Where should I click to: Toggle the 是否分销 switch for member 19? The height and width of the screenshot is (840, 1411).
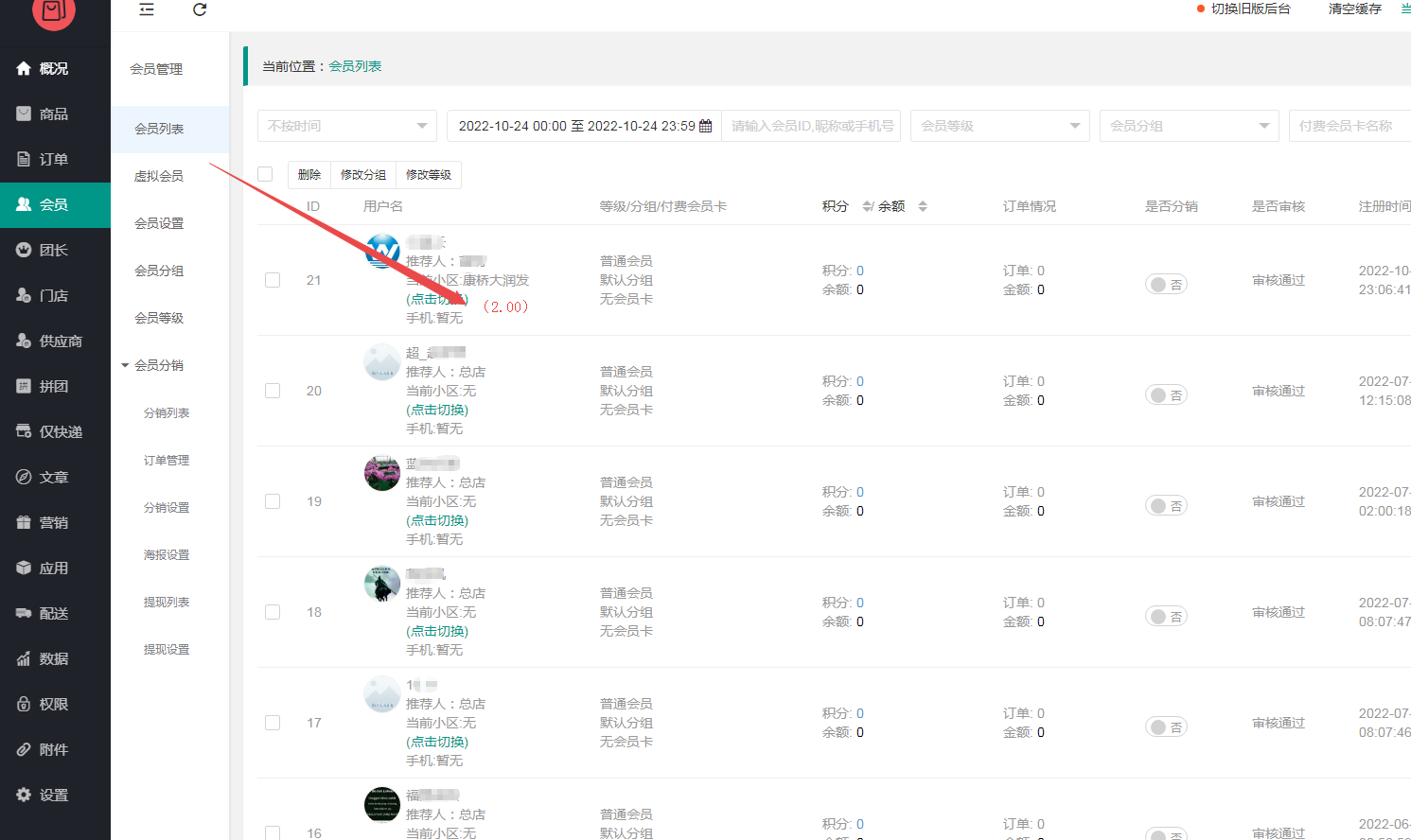click(x=1166, y=506)
